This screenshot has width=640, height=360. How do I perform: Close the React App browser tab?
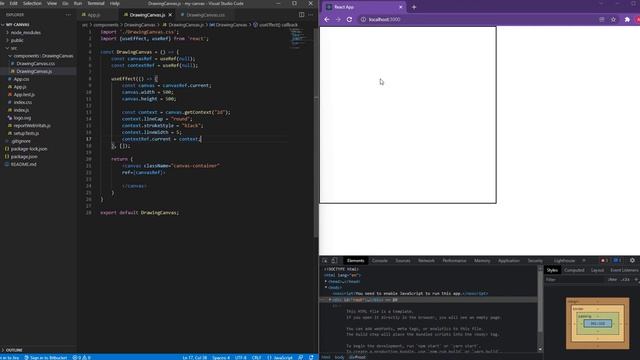pyautogui.click(x=400, y=7)
